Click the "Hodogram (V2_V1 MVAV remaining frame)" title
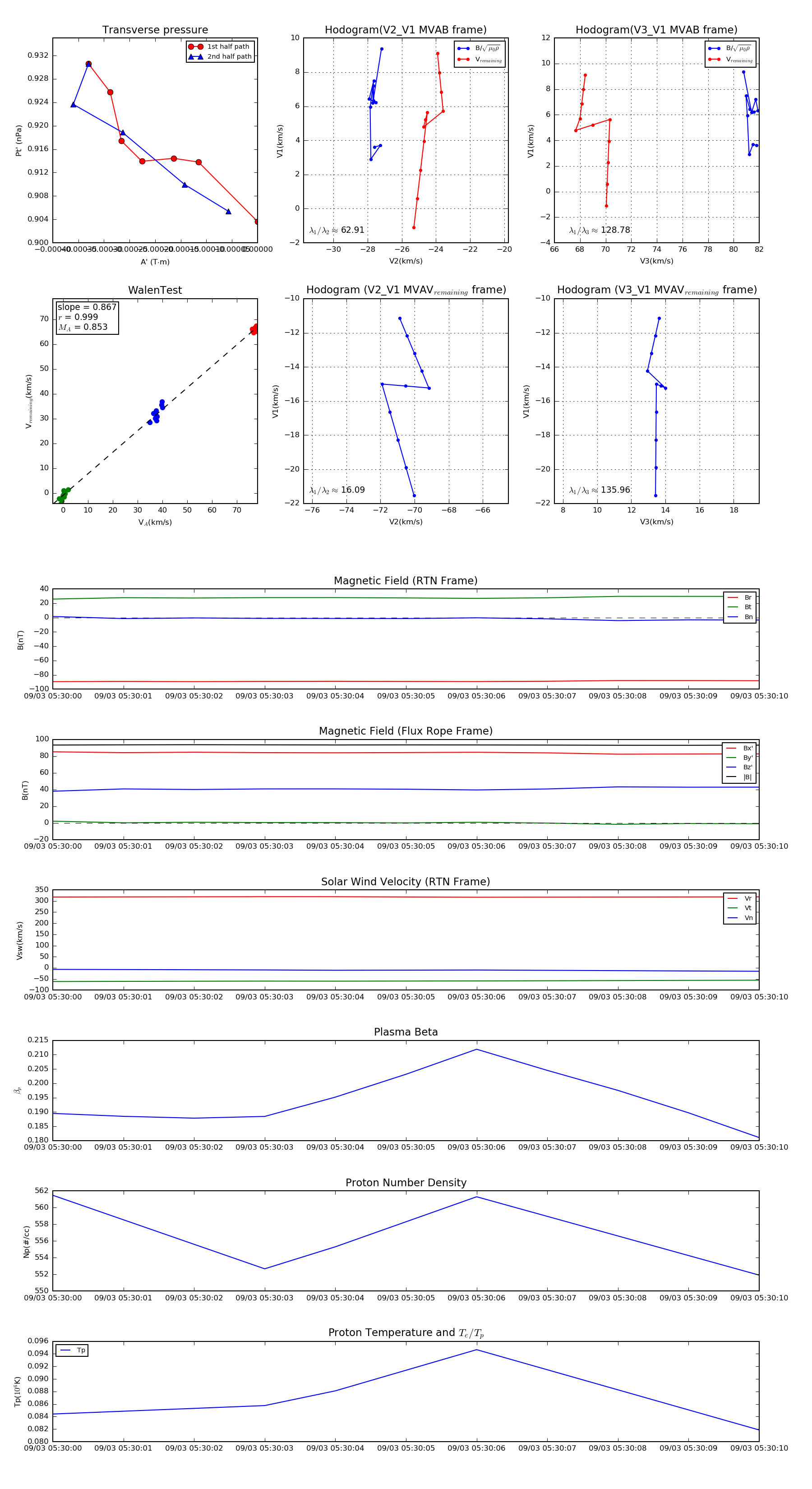This screenshot has height=1489, width=812. point(406,290)
